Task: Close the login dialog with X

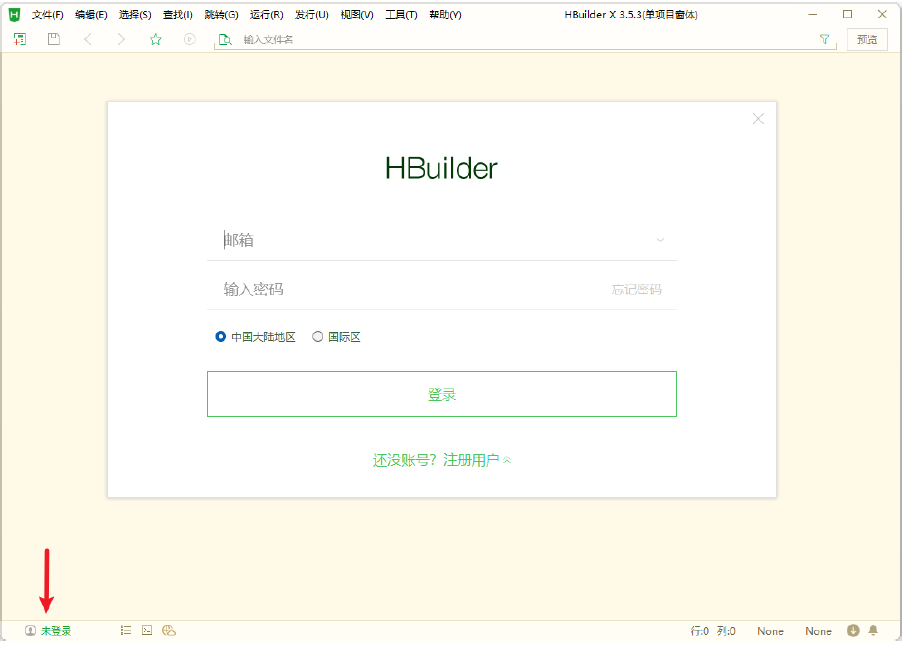Action: pyautogui.click(x=758, y=119)
